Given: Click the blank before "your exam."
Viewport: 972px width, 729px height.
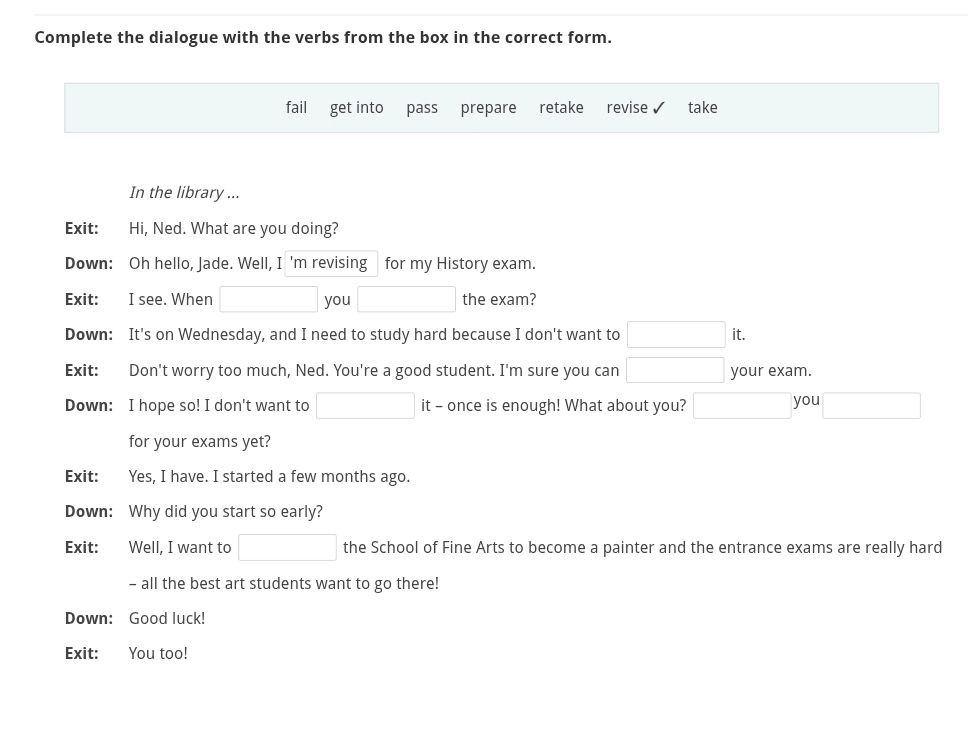Looking at the screenshot, I should 674,369.
